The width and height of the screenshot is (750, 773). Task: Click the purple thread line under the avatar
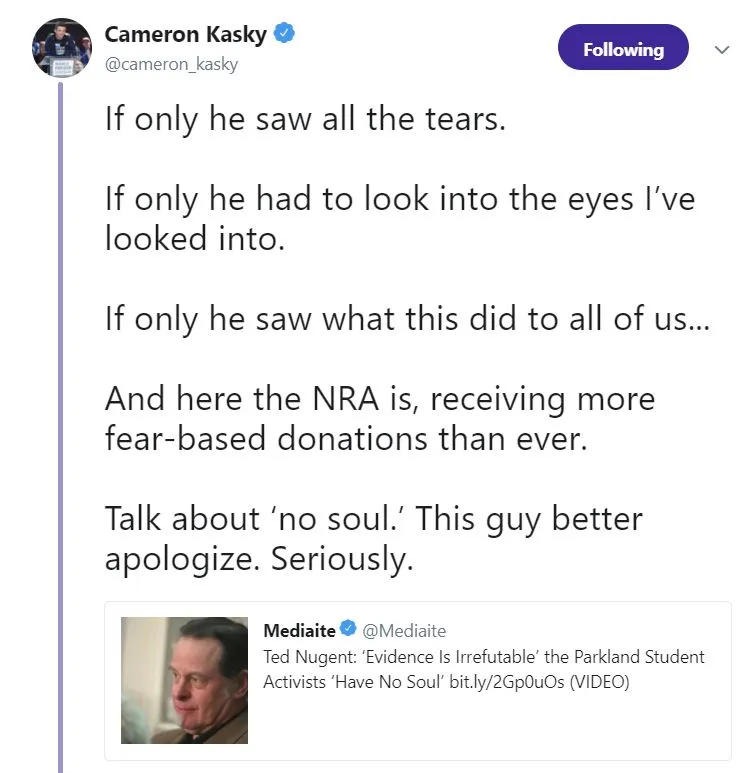(62, 400)
